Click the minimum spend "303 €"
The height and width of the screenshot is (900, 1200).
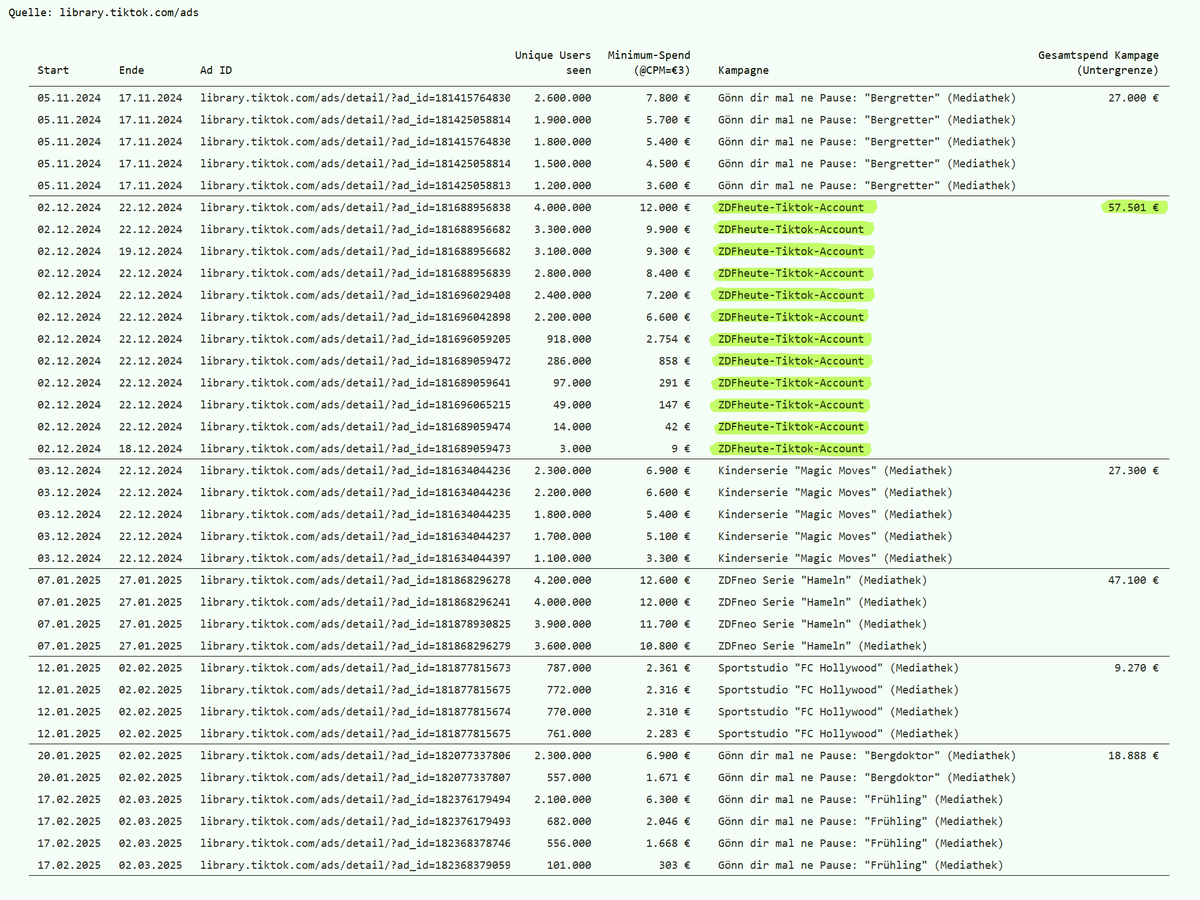tap(674, 866)
